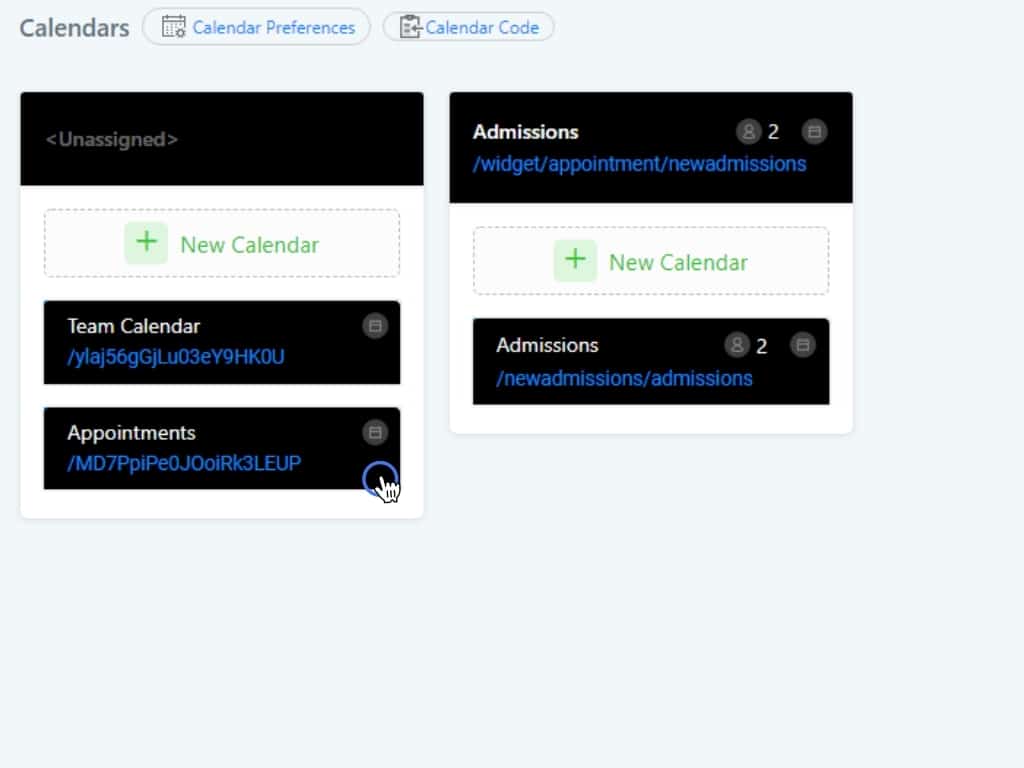
Task: Follow the /newadmissions/admissions link
Action: click(624, 378)
